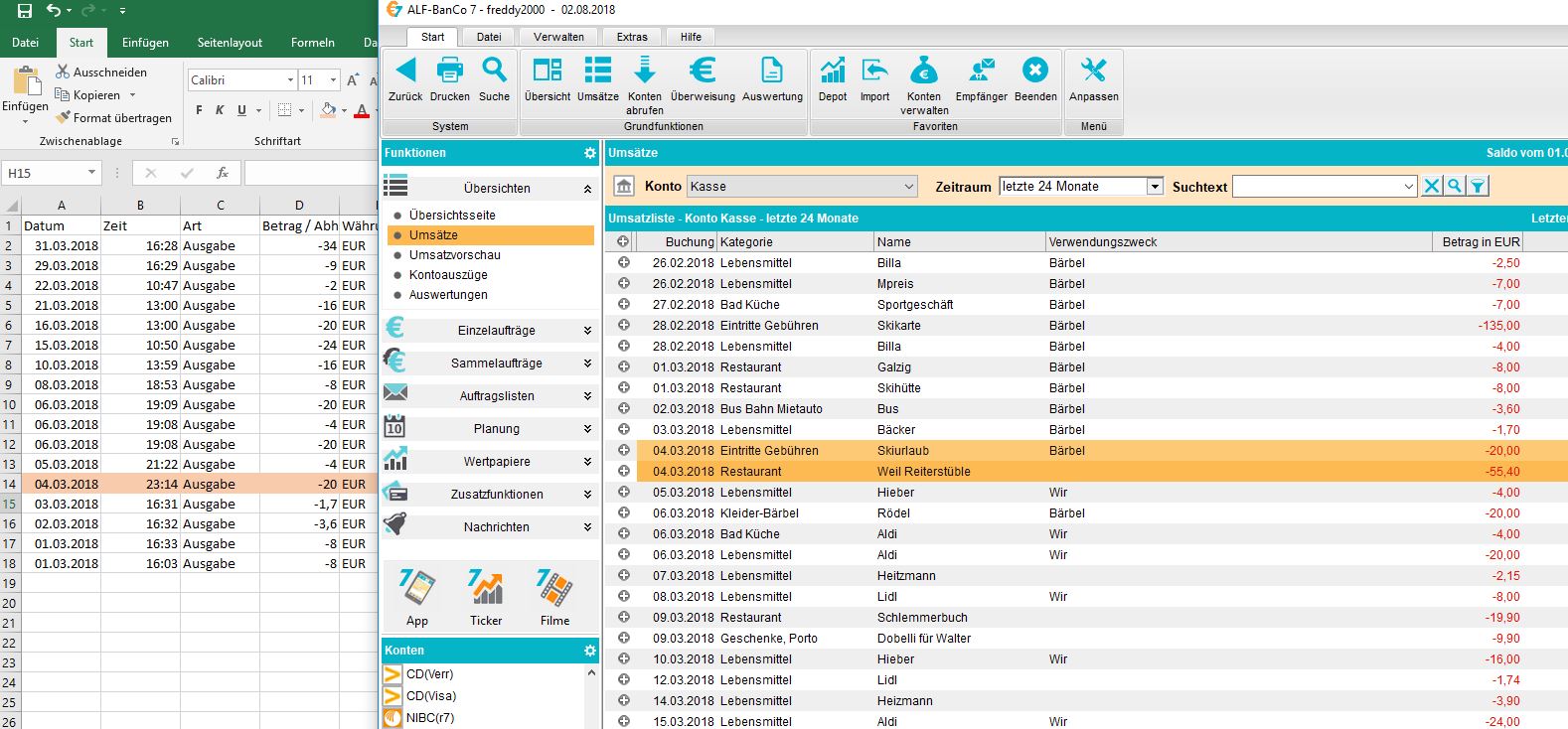Click the Excel font color button

point(362,110)
